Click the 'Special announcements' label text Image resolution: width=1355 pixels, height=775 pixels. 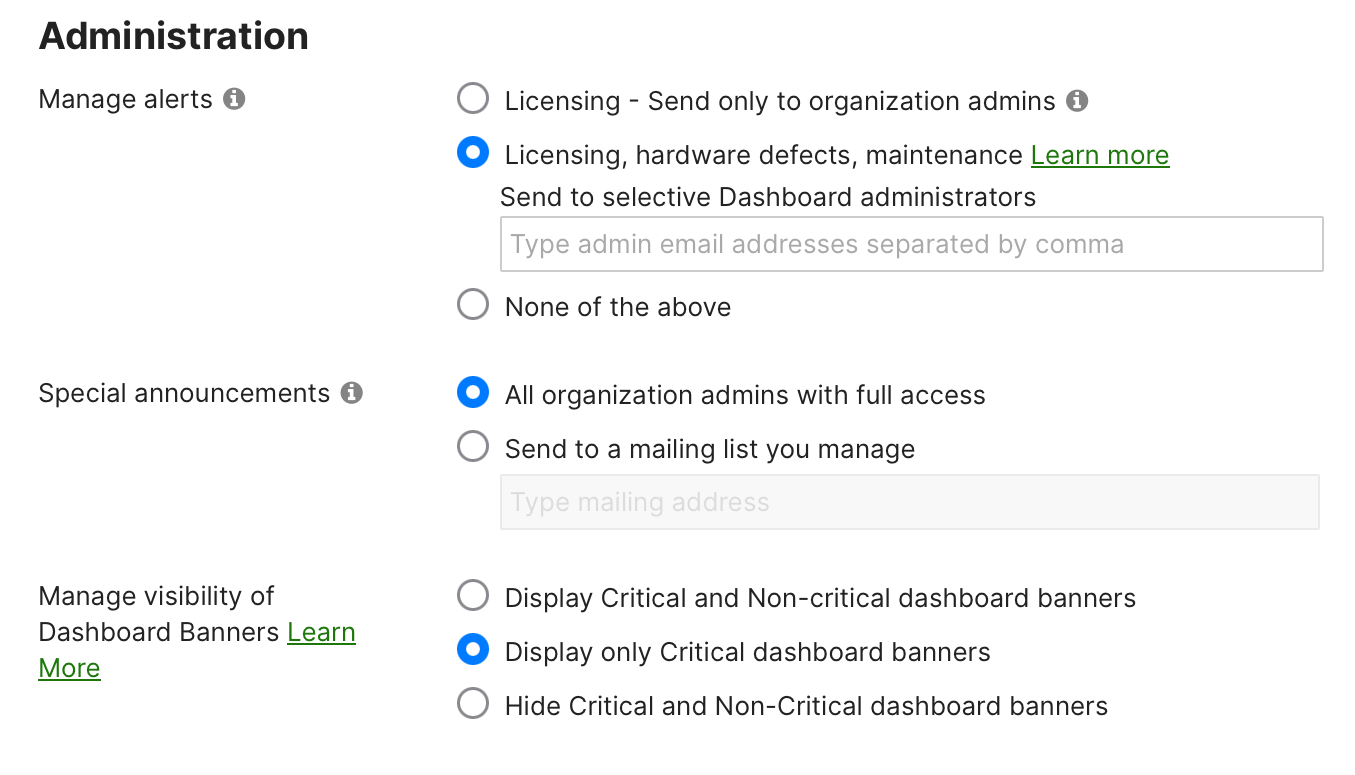(184, 393)
